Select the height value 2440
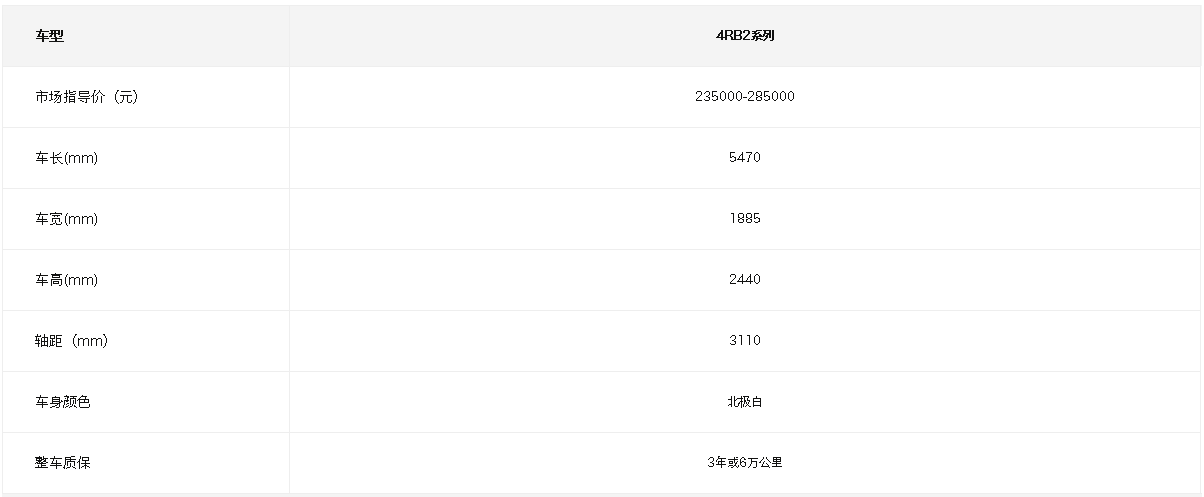 [745, 280]
